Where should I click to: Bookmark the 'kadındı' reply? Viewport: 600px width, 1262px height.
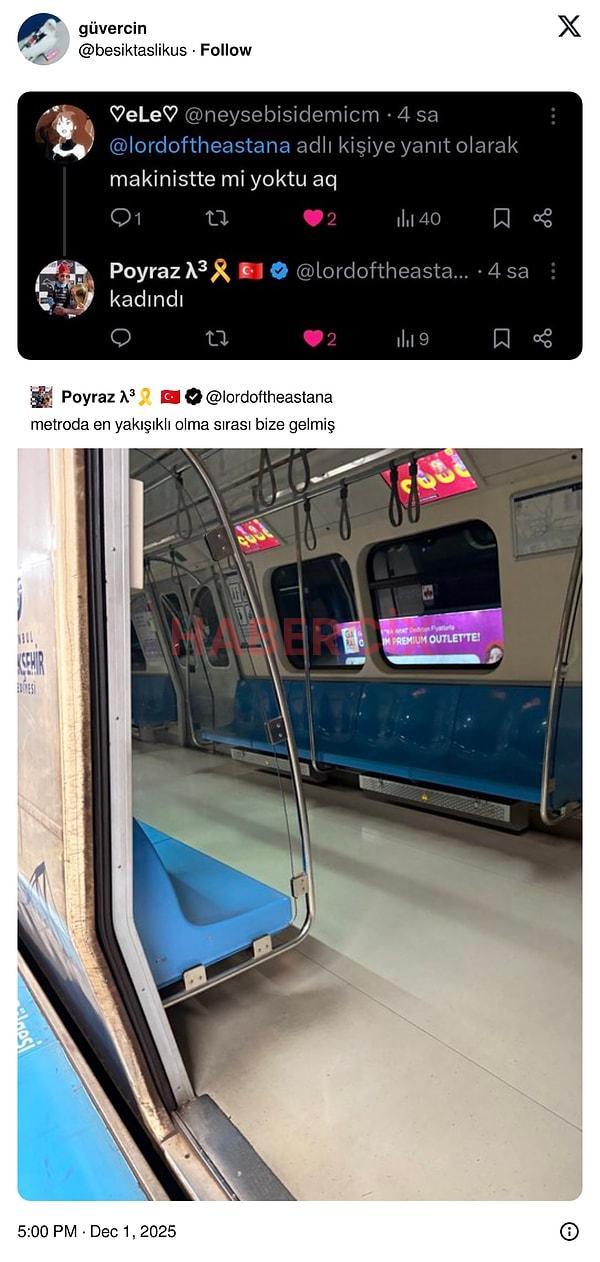501,338
